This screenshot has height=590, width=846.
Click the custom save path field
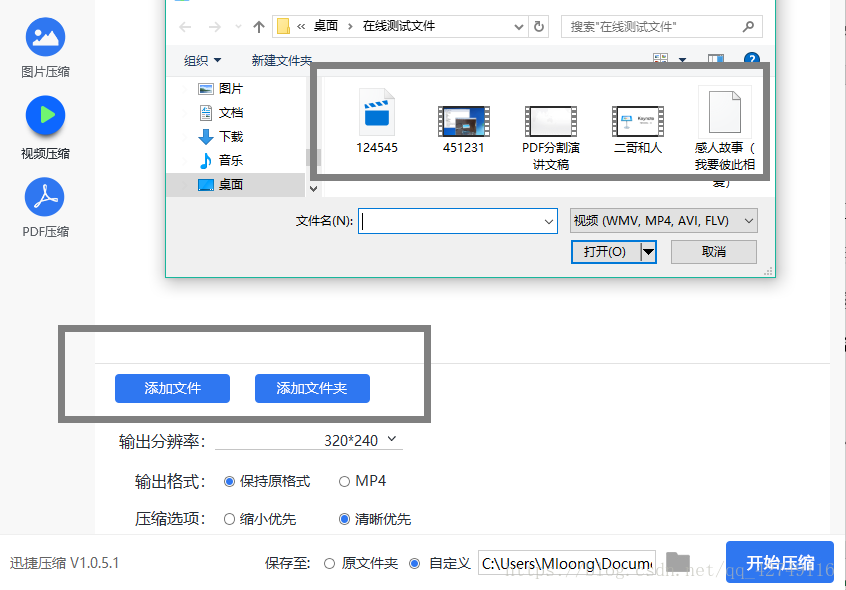(x=567, y=563)
